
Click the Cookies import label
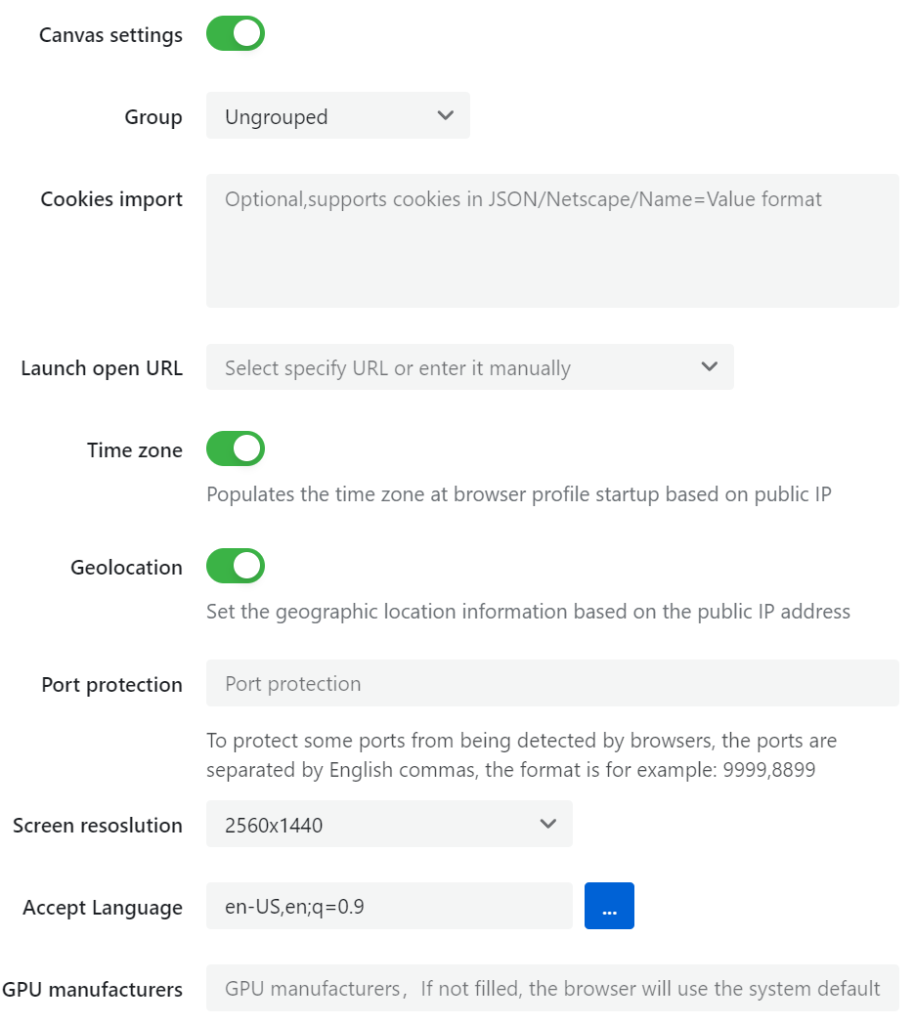click(112, 199)
